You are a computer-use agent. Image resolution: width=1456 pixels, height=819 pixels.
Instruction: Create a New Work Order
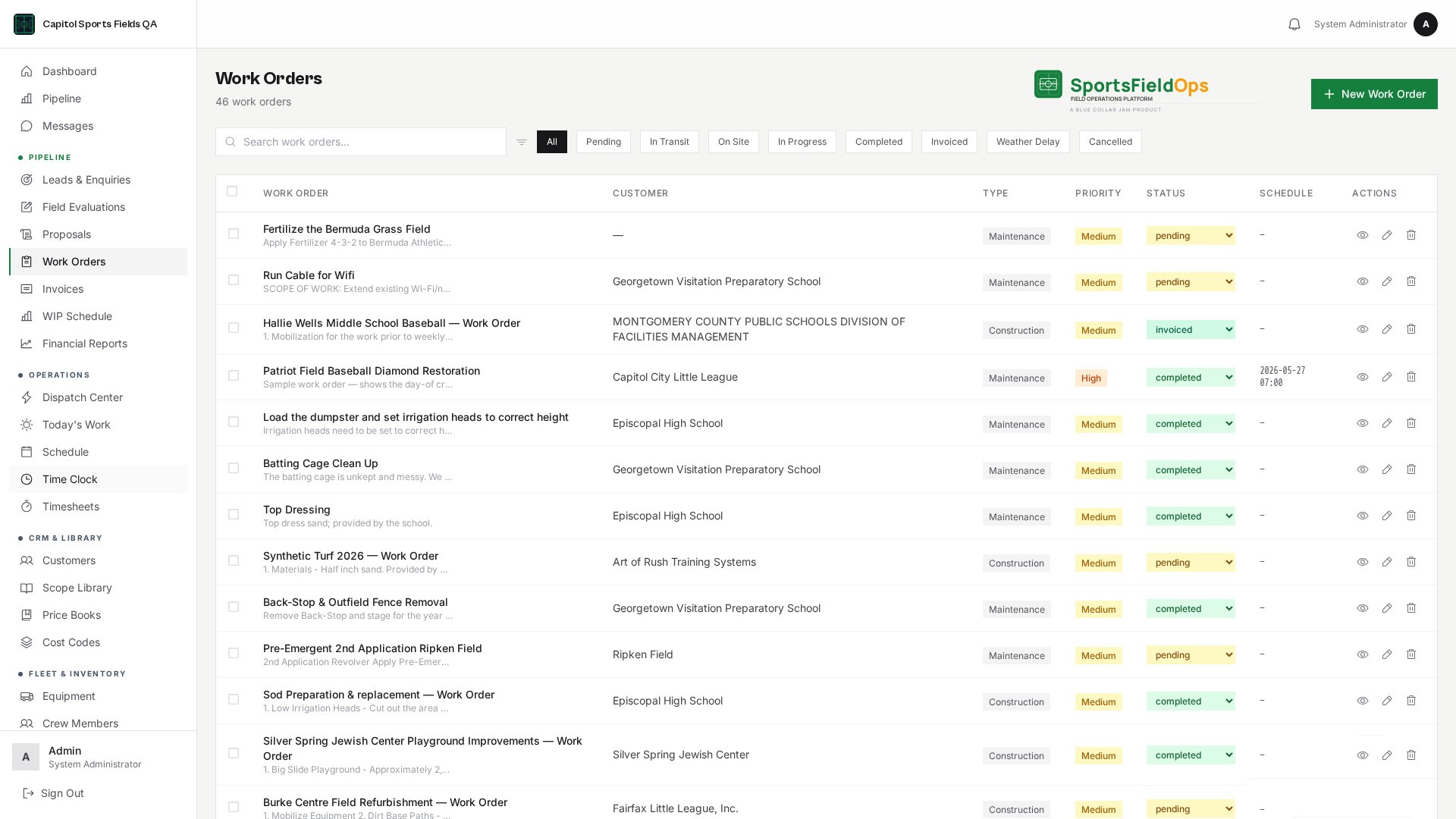tap(1374, 94)
